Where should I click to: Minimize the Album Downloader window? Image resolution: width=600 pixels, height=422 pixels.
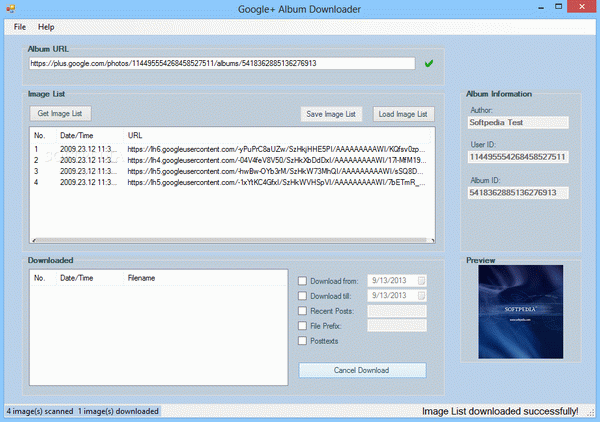(x=541, y=7)
